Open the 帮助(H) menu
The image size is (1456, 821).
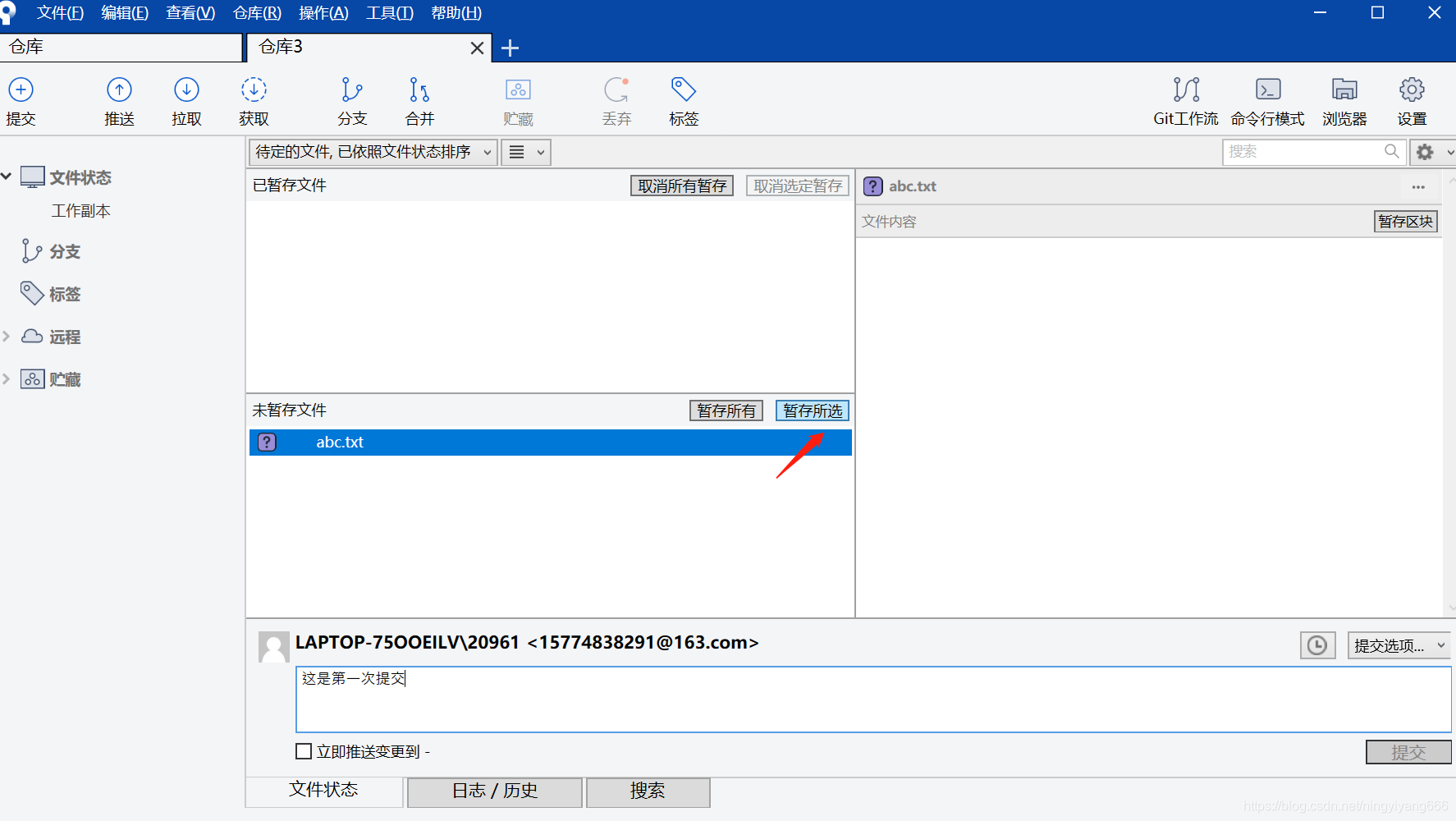(456, 13)
